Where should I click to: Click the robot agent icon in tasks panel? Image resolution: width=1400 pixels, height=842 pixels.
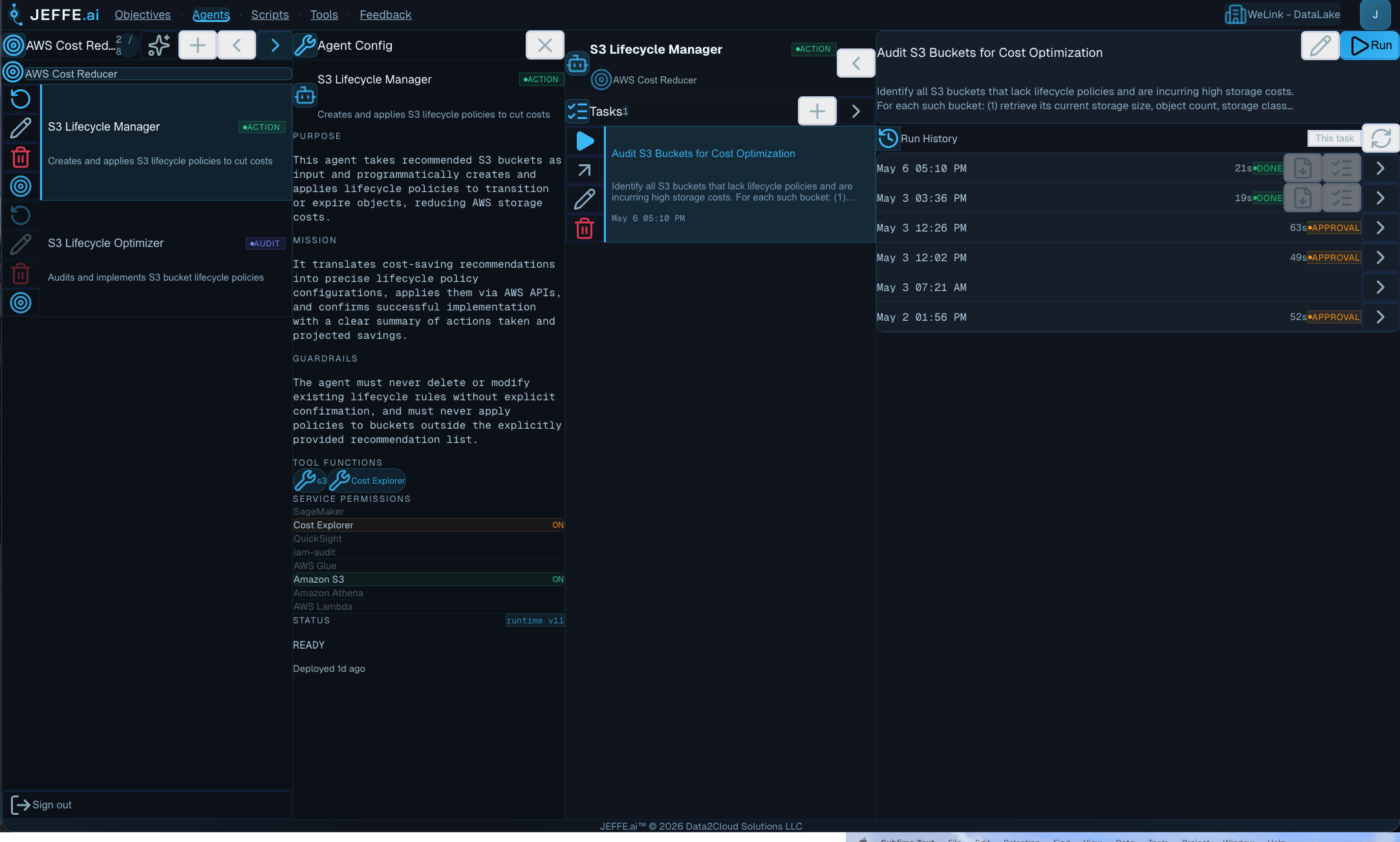577,63
